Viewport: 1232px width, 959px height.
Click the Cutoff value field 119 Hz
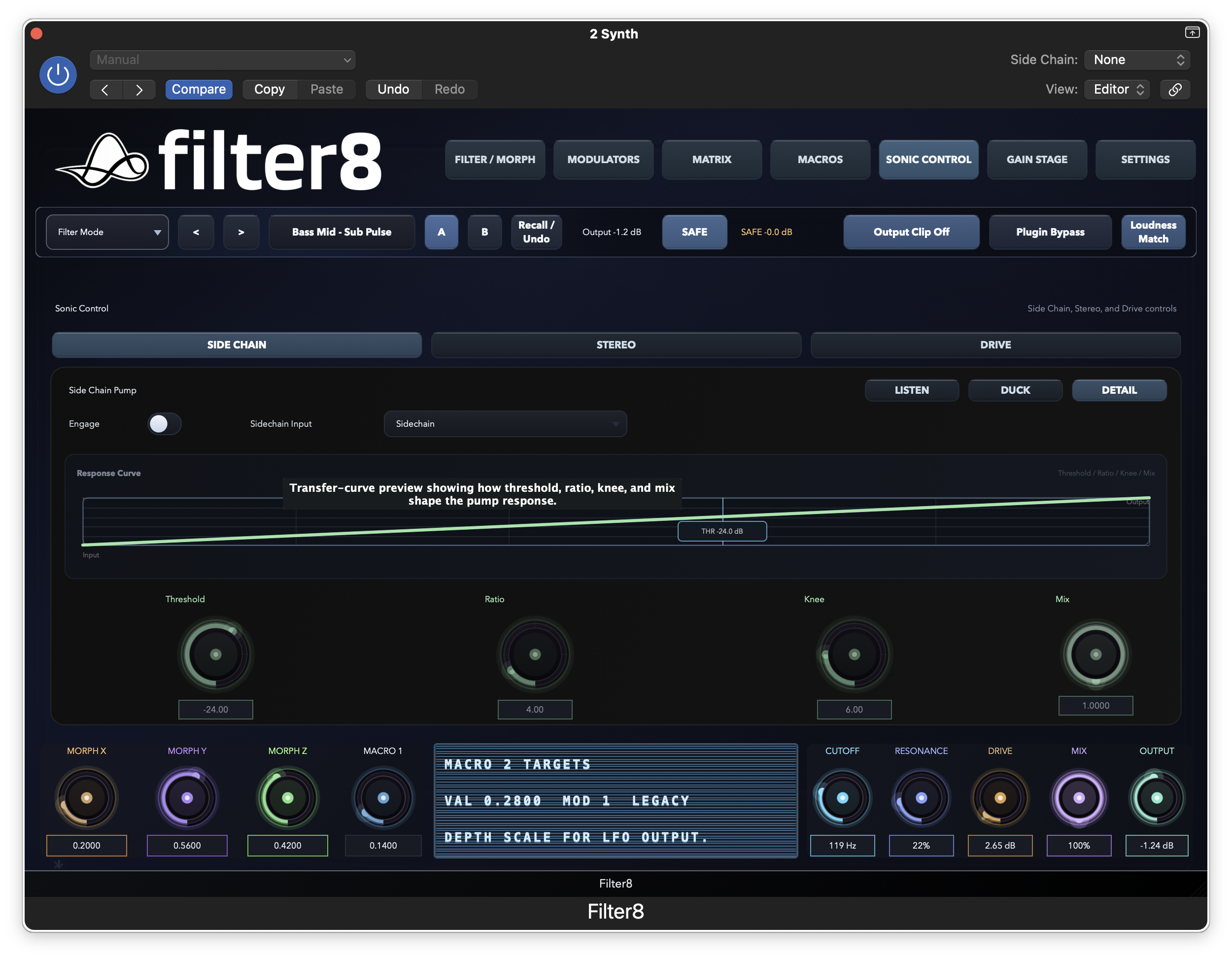(842, 845)
